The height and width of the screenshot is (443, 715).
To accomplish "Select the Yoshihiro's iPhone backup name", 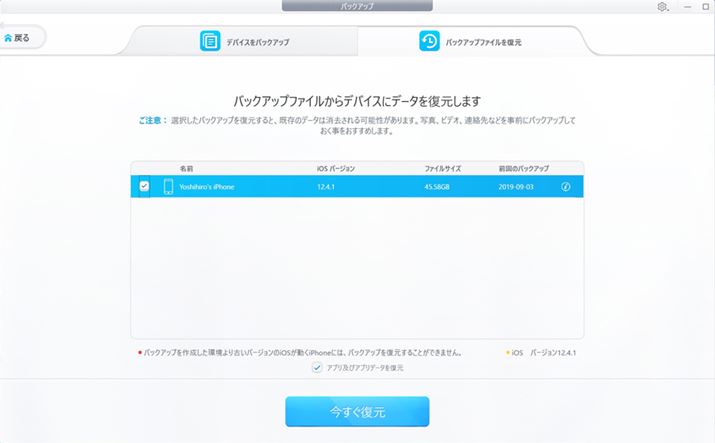I will [206, 186].
